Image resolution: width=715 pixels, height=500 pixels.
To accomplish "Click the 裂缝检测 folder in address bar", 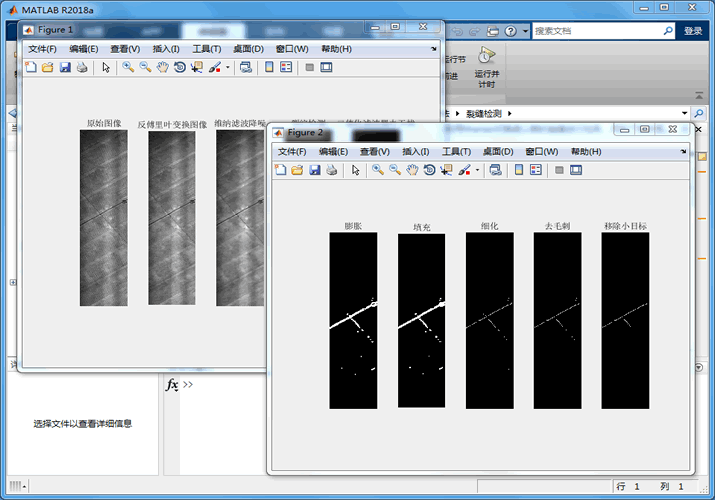I will tap(483, 113).
